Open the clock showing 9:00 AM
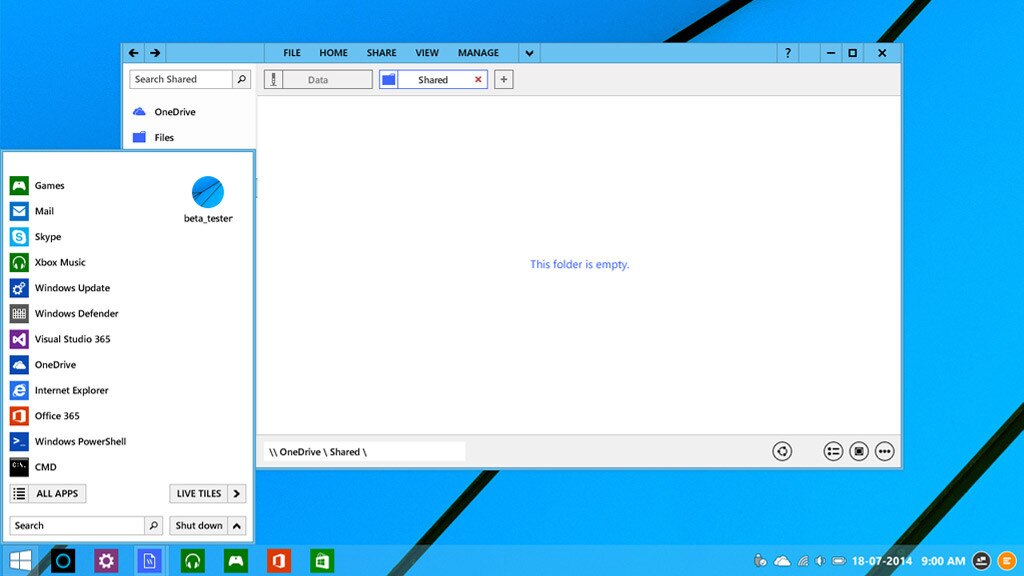1024x576 pixels. (x=943, y=561)
